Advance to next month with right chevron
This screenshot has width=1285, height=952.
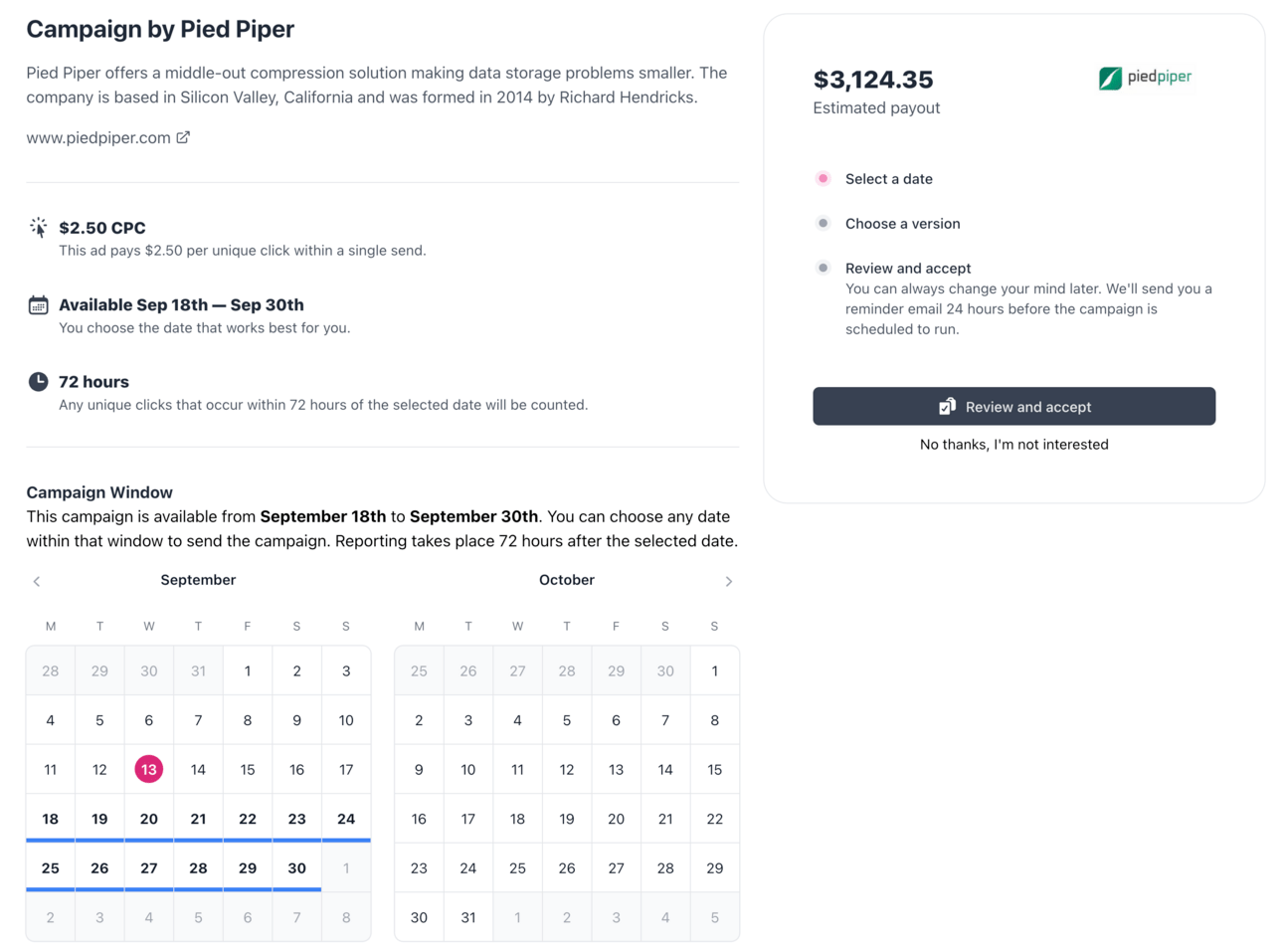(x=729, y=581)
